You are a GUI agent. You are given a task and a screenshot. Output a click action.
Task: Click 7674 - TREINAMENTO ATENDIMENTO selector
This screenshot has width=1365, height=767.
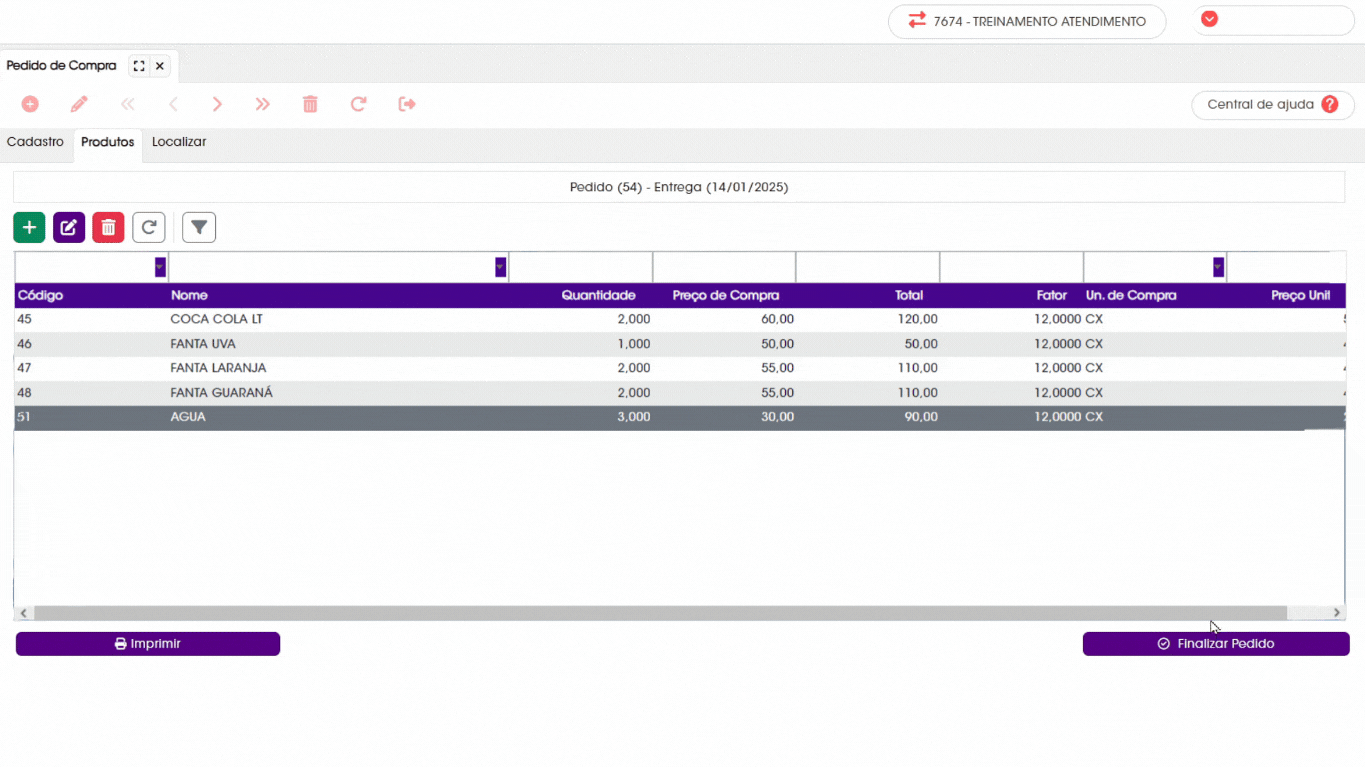point(1027,21)
